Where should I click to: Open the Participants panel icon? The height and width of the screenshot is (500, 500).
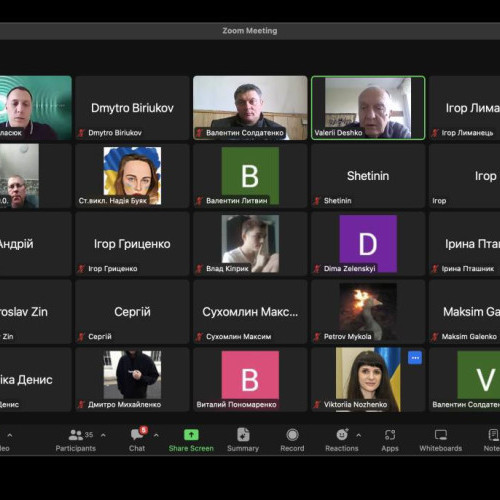[76, 435]
